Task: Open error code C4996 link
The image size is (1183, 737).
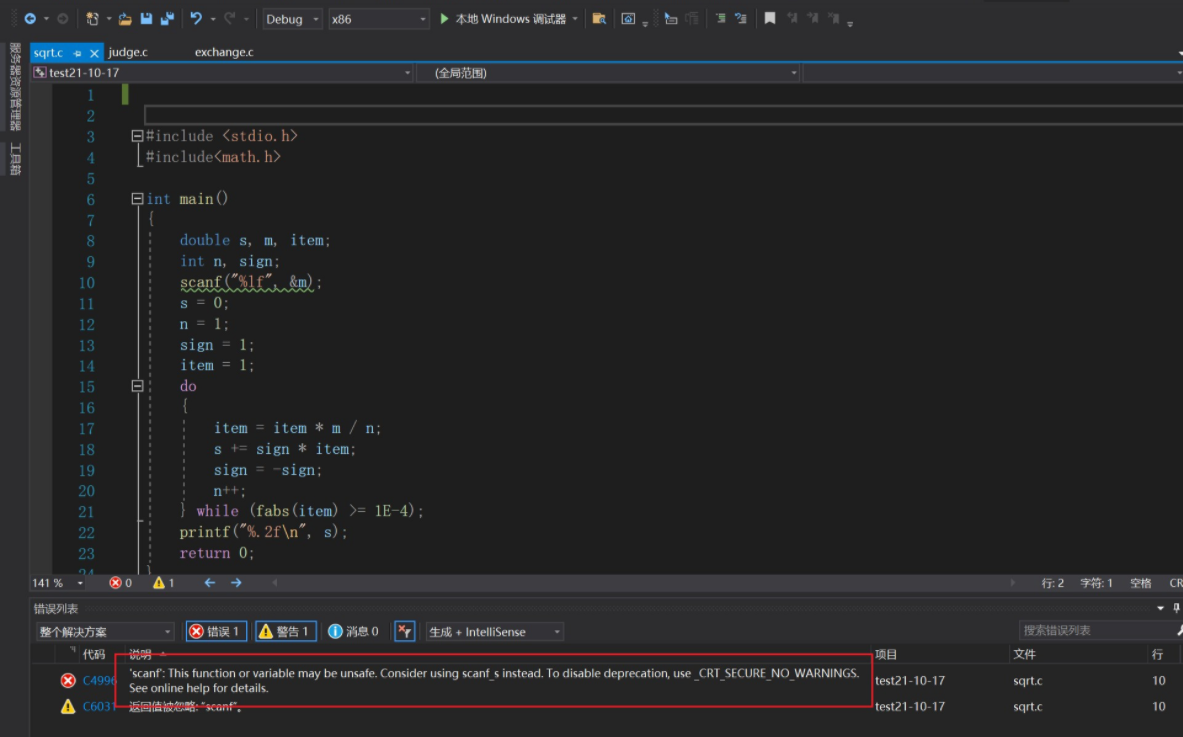Action: click(x=99, y=680)
